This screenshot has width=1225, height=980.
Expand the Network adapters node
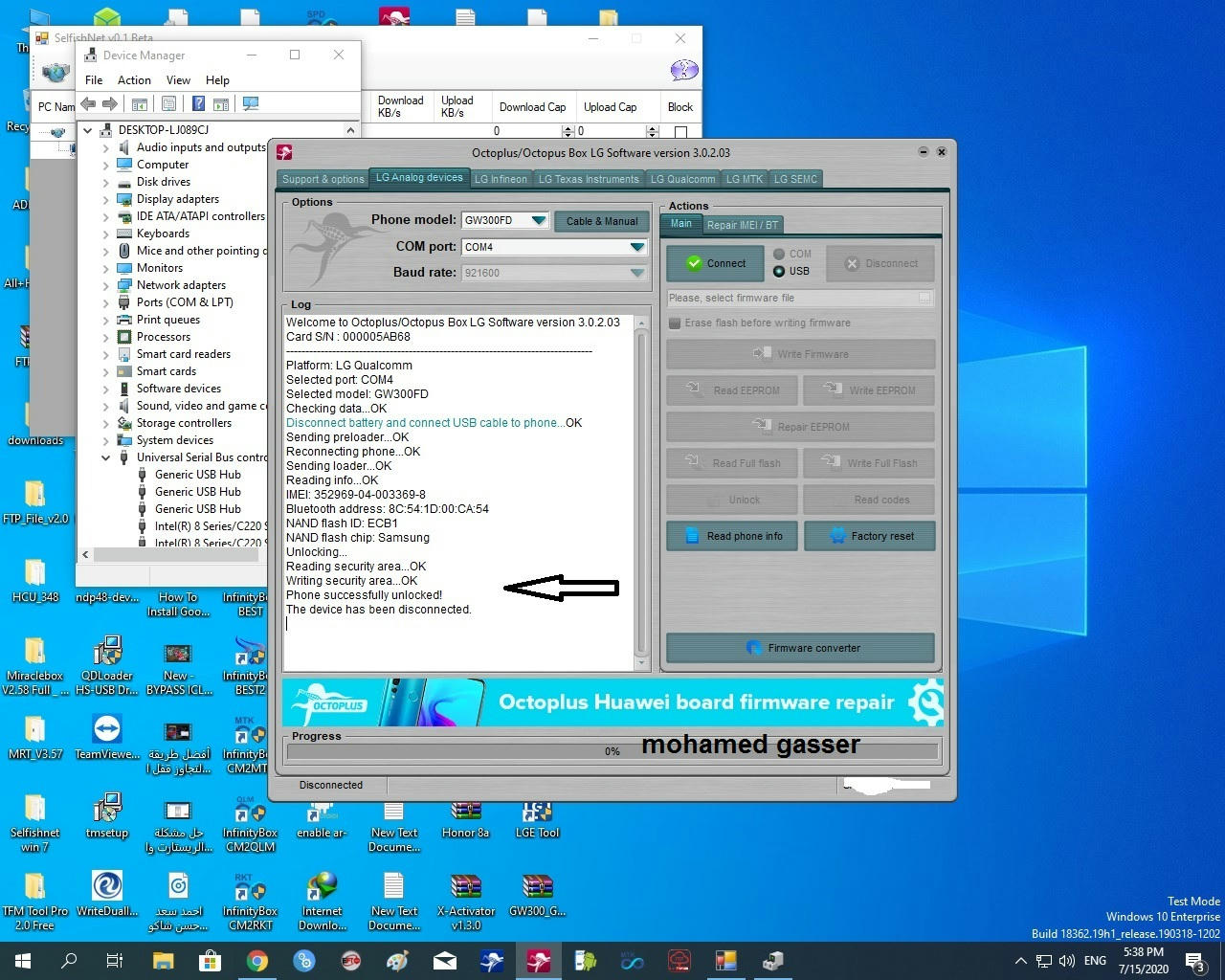pyautogui.click(x=106, y=285)
